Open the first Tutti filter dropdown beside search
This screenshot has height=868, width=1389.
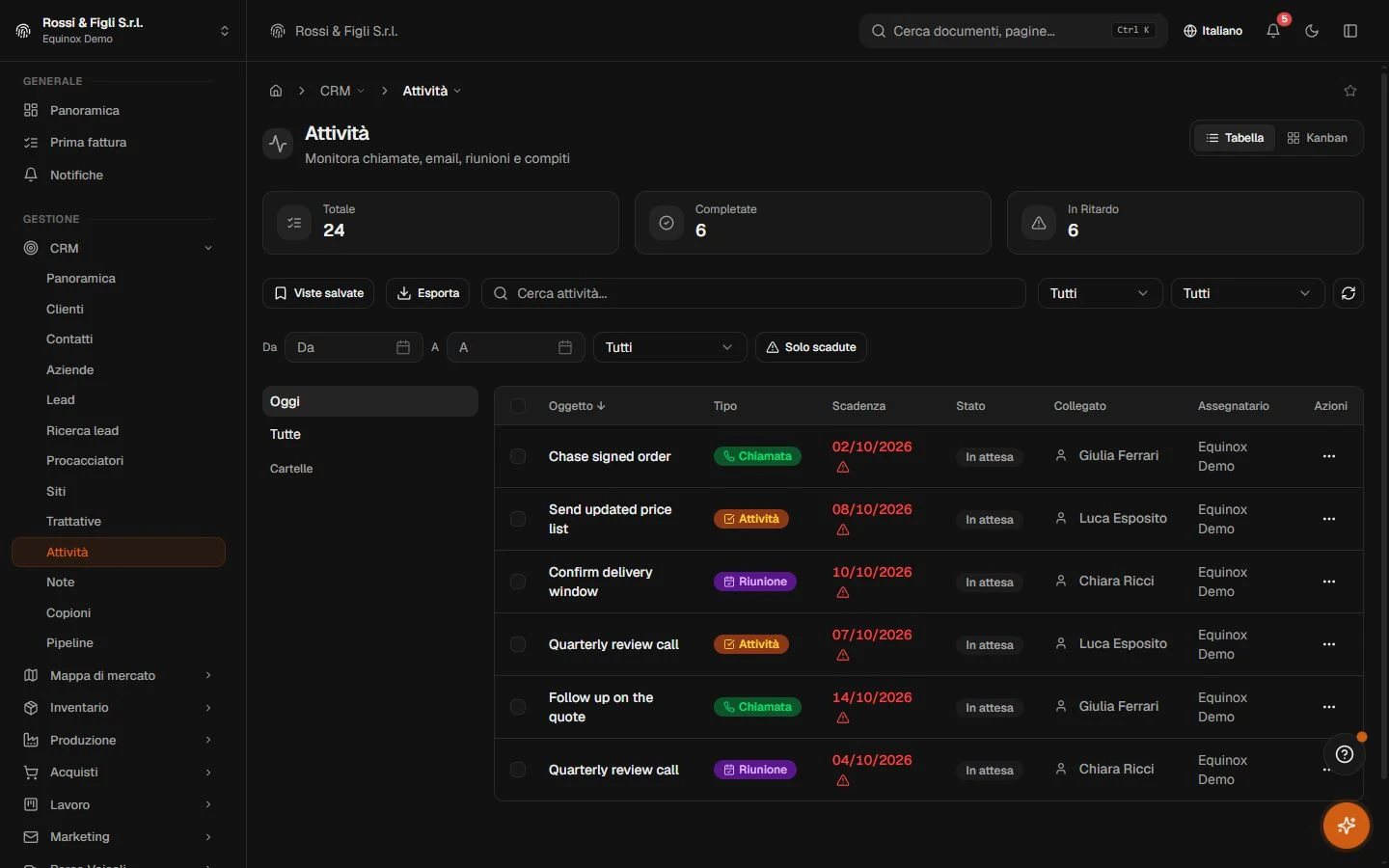(1100, 293)
